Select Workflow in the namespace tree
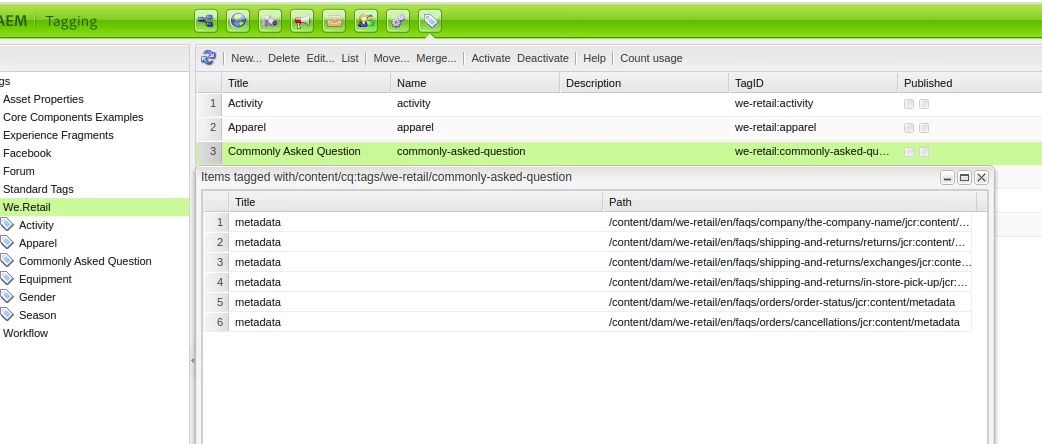This screenshot has width=1042, height=444. pos(25,333)
